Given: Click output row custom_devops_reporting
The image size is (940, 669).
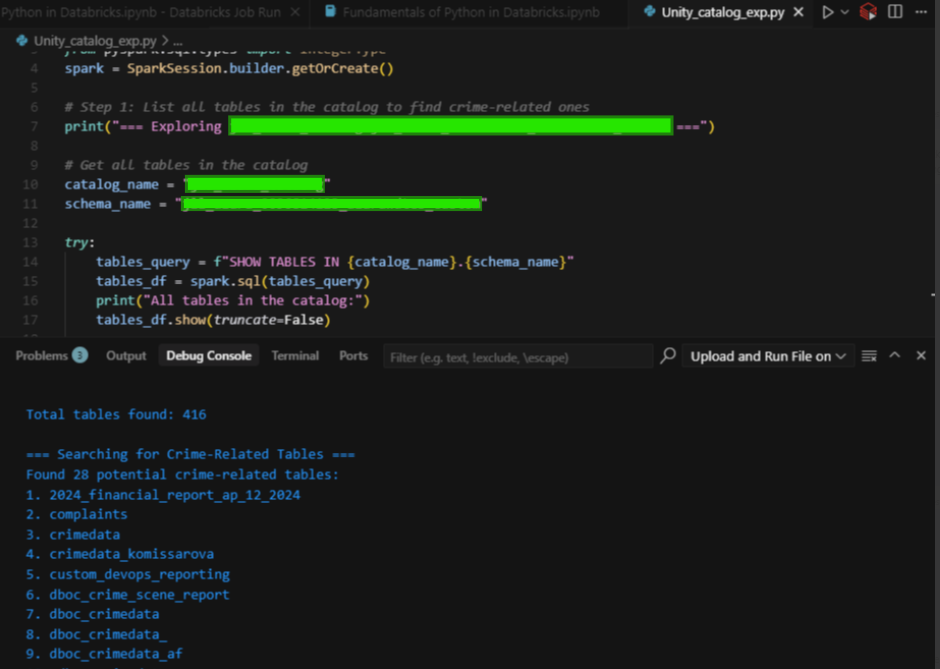Looking at the screenshot, I should tap(128, 574).
